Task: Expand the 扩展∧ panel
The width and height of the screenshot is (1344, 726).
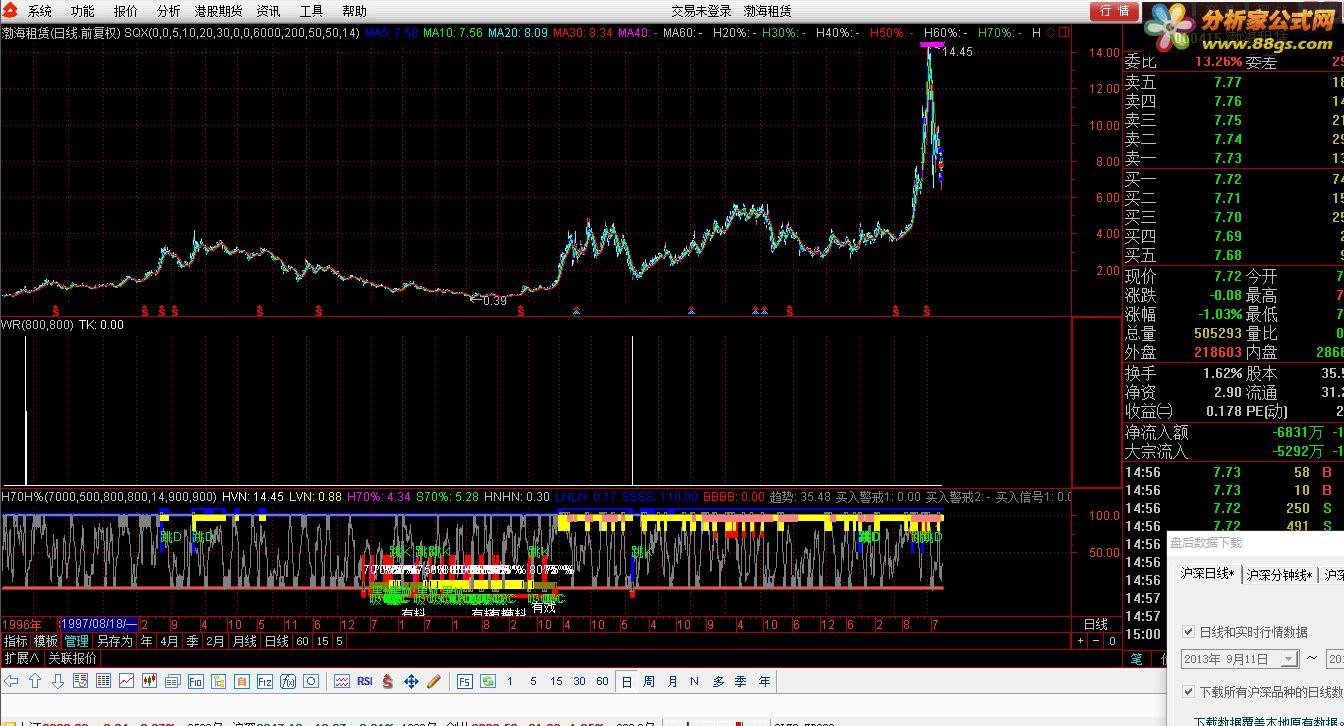Action: point(21,658)
